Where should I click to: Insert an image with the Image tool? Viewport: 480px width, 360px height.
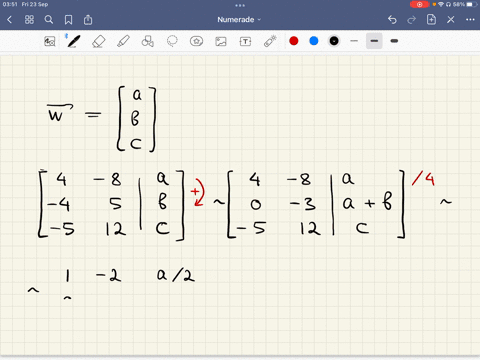(221, 41)
